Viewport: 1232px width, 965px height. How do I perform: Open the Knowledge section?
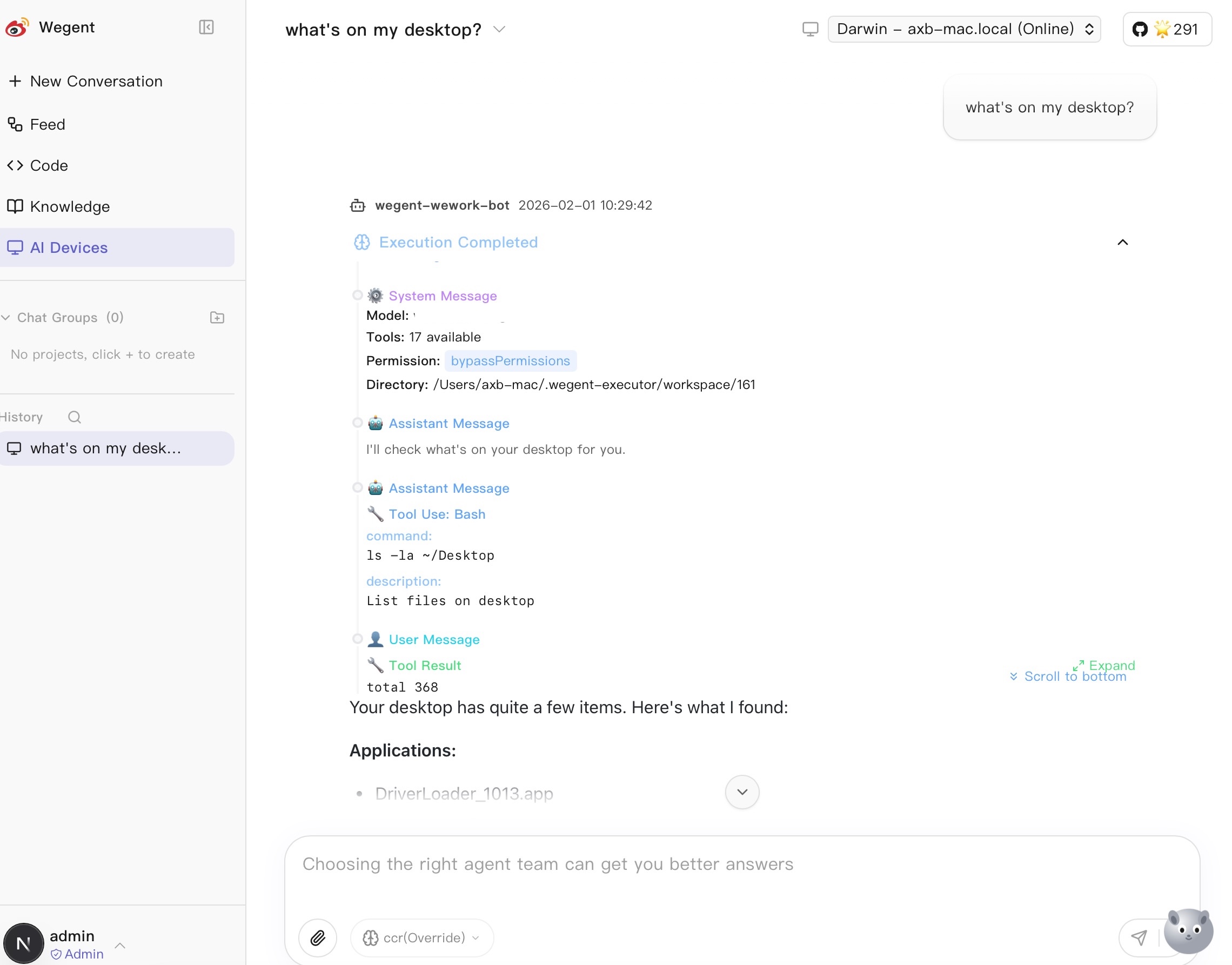70,207
